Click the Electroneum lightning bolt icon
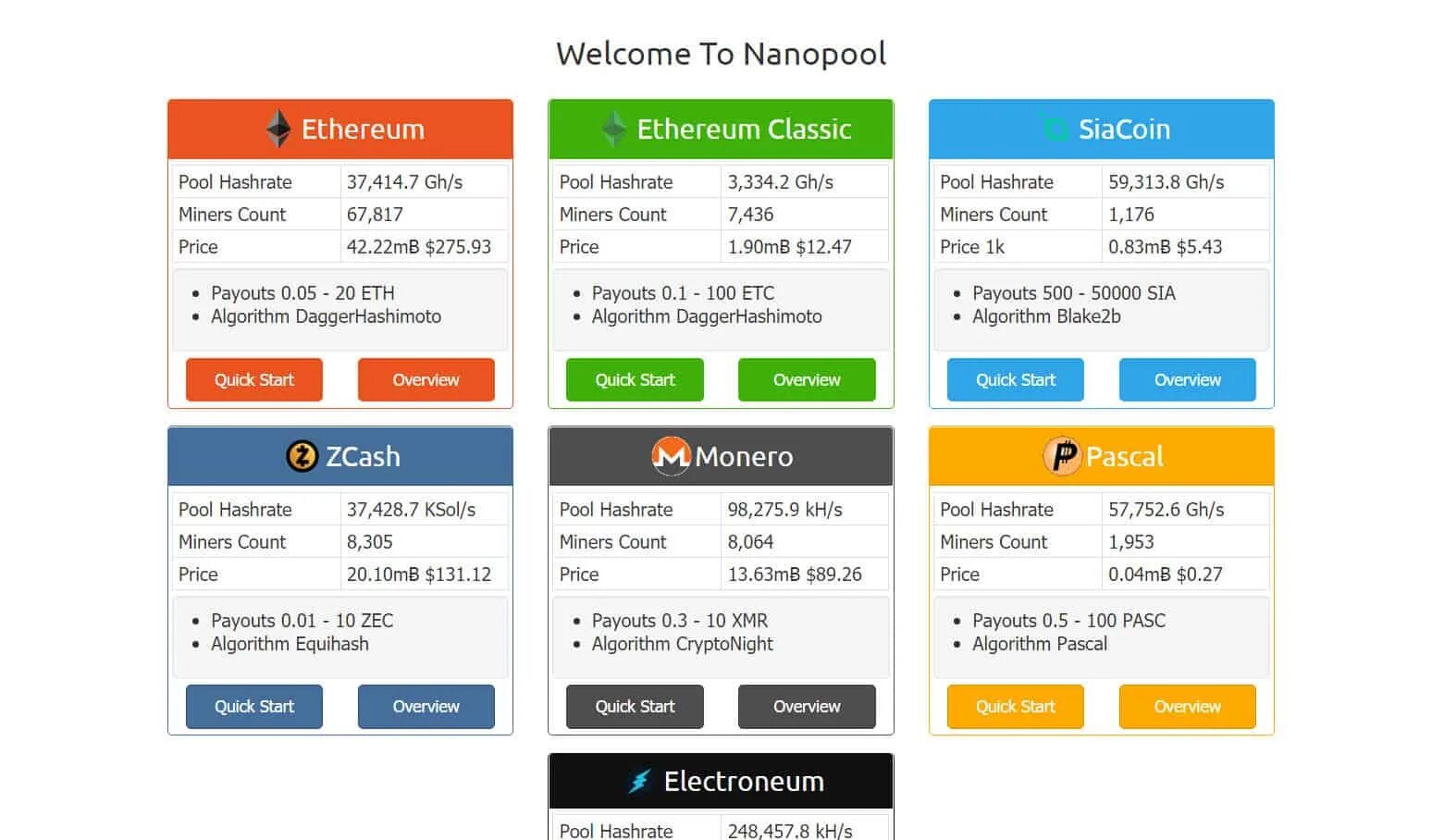The width and height of the screenshot is (1432, 840). [639, 782]
